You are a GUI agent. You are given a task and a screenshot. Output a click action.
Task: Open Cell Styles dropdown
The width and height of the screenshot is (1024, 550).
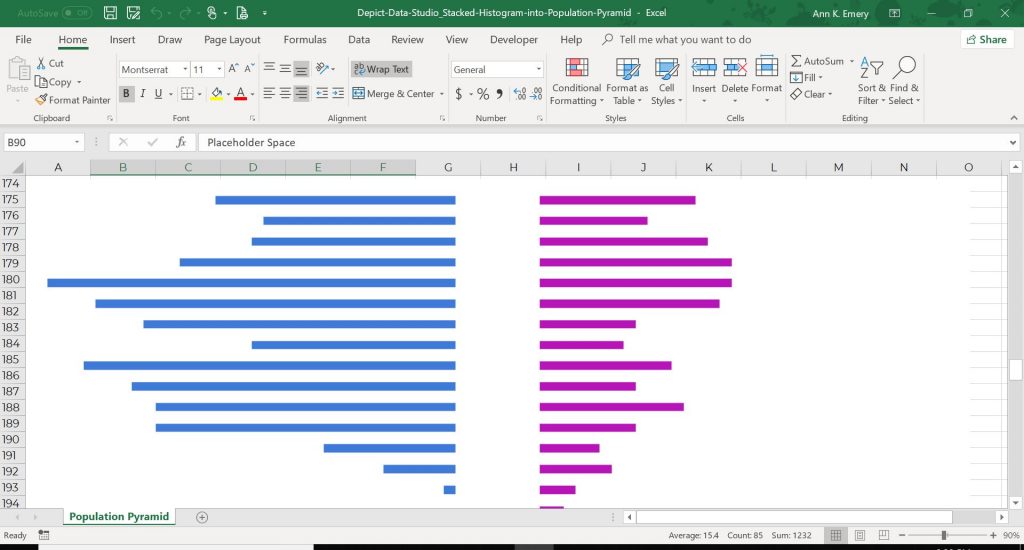[x=666, y=80]
